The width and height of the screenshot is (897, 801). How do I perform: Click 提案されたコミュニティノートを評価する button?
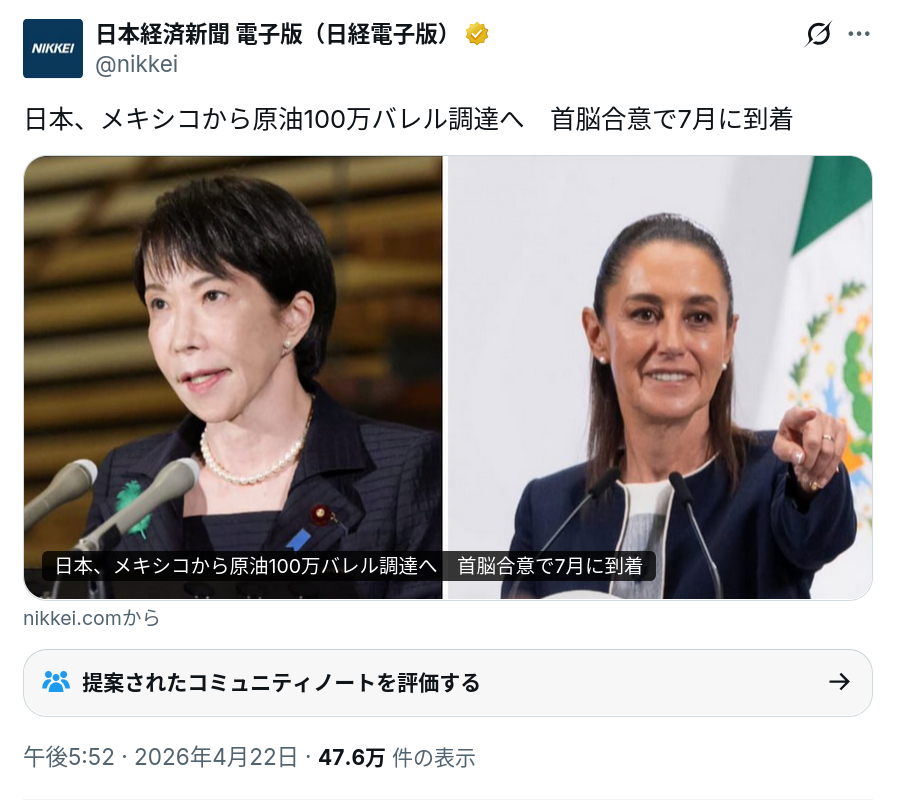tap(447, 683)
